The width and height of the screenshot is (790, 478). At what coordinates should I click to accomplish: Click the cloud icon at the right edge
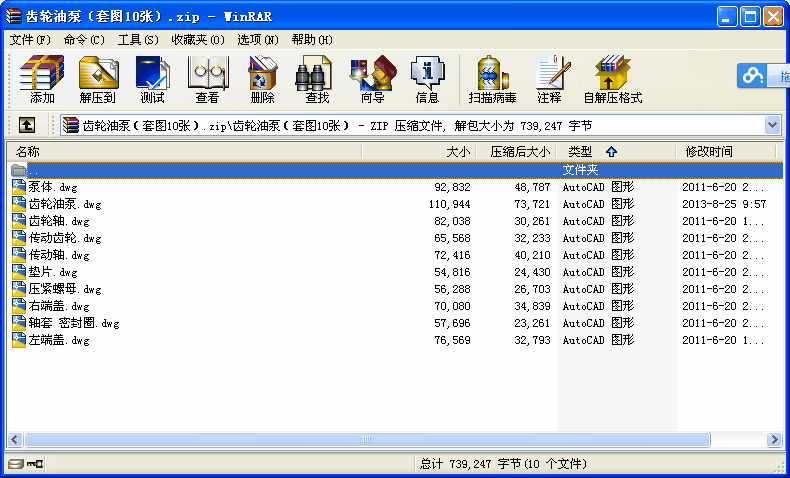753,77
